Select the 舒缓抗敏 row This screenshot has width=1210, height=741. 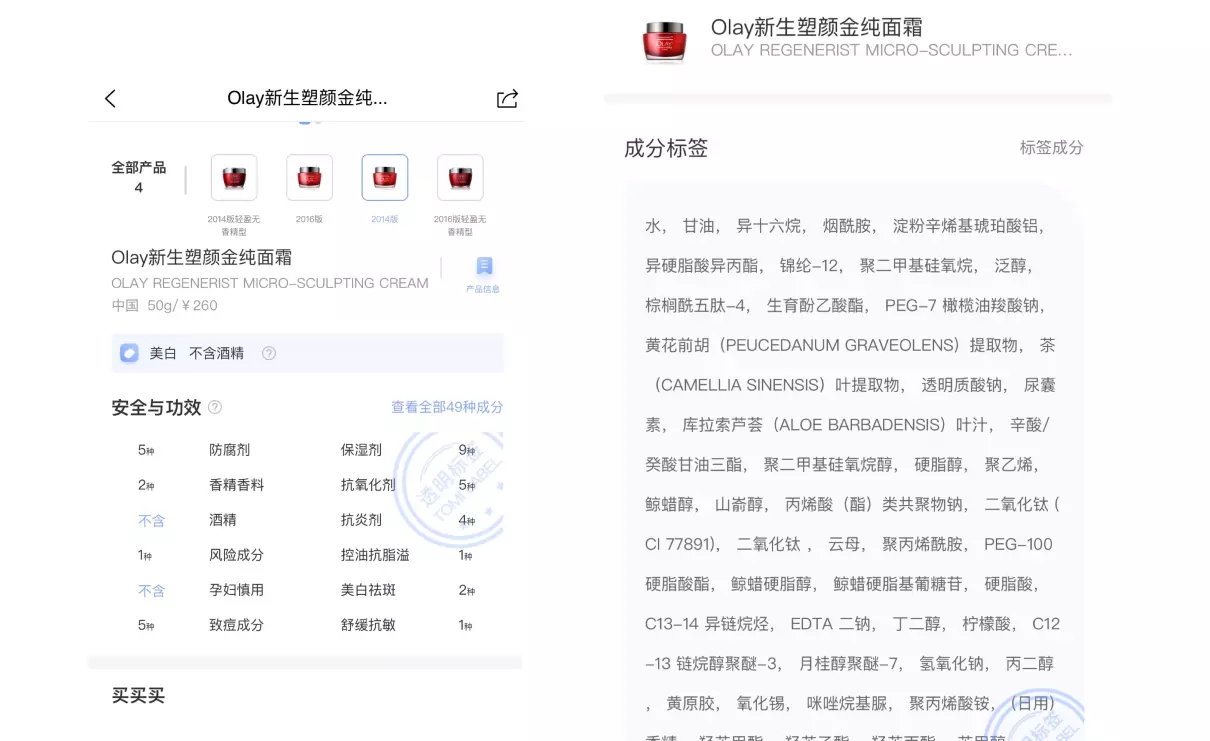point(408,625)
